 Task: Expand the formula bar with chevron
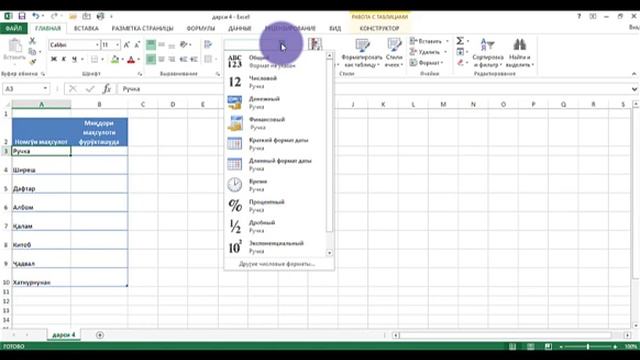634,89
